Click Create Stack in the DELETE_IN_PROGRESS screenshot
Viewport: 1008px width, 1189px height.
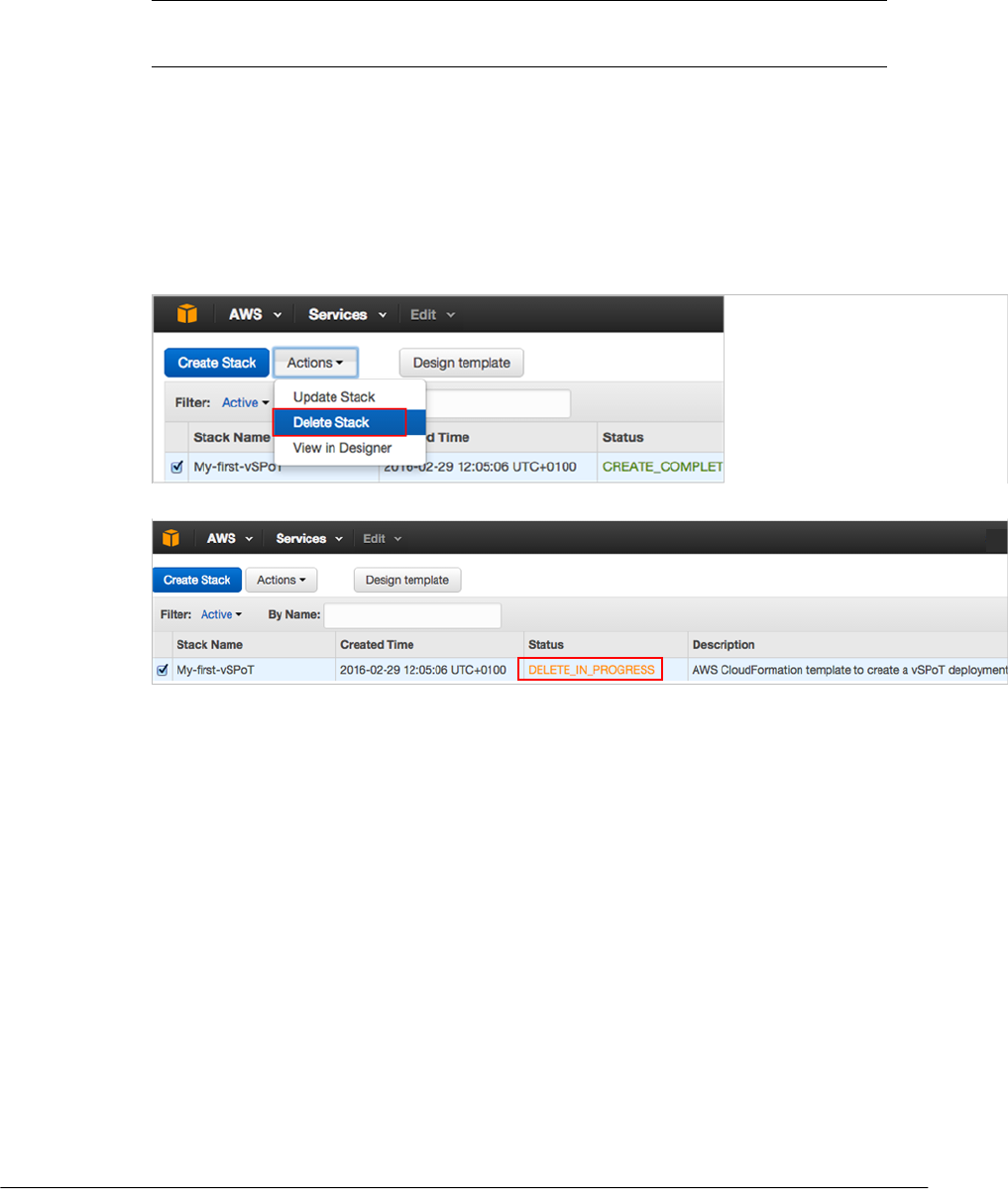pyautogui.click(x=196, y=580)
